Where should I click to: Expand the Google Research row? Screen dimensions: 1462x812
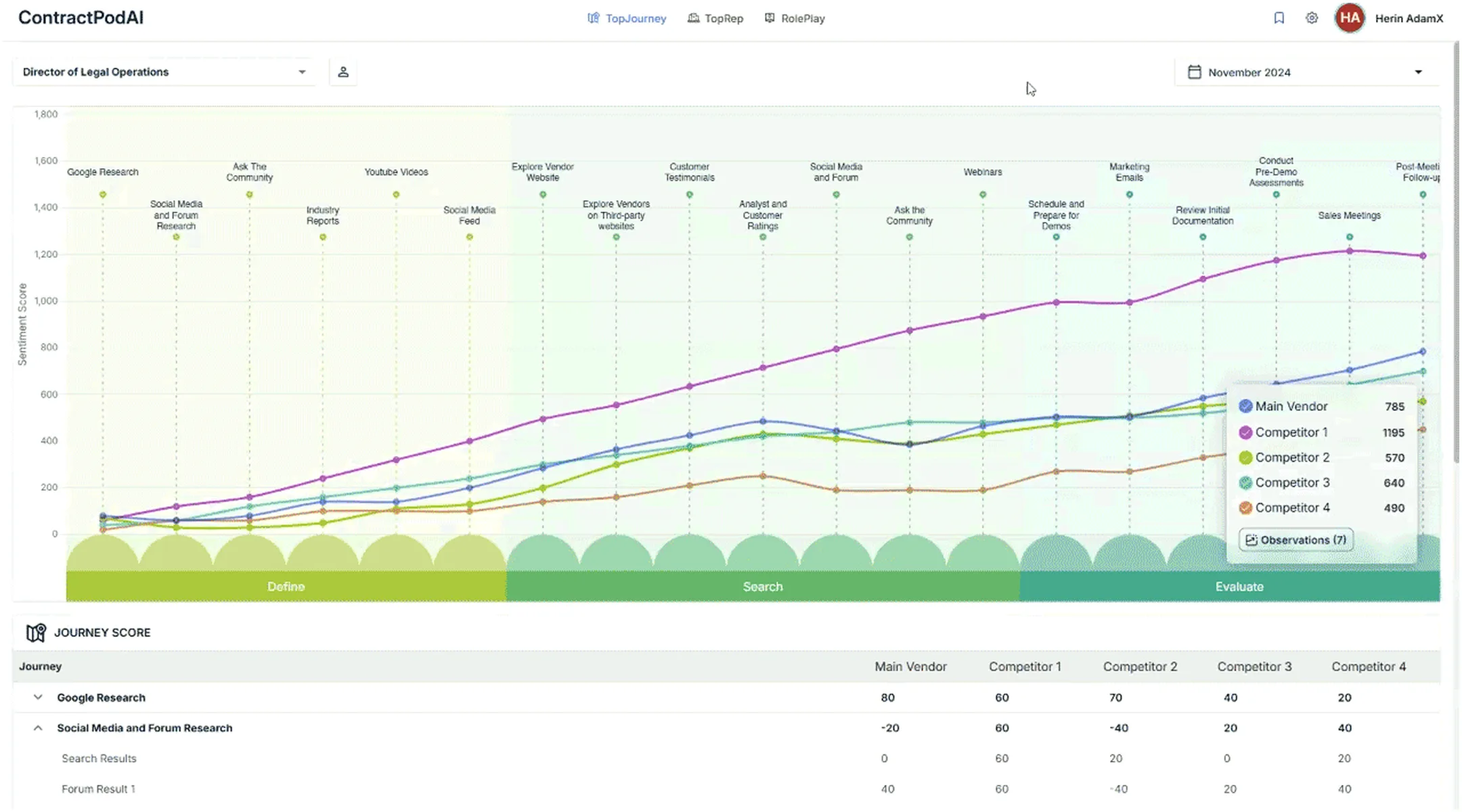[x=38, y=698]
